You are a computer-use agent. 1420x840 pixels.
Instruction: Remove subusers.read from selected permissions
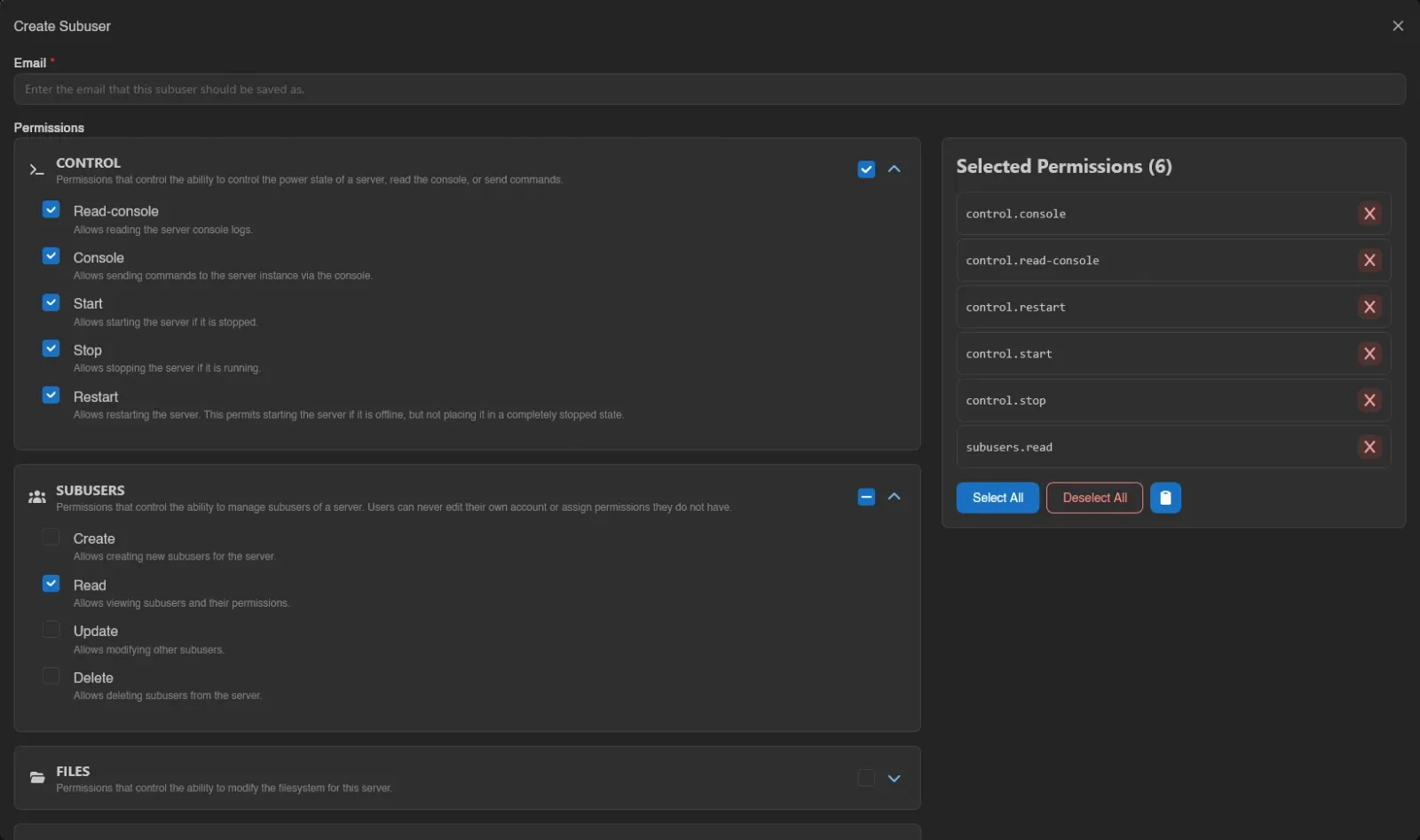point(1369,447)
